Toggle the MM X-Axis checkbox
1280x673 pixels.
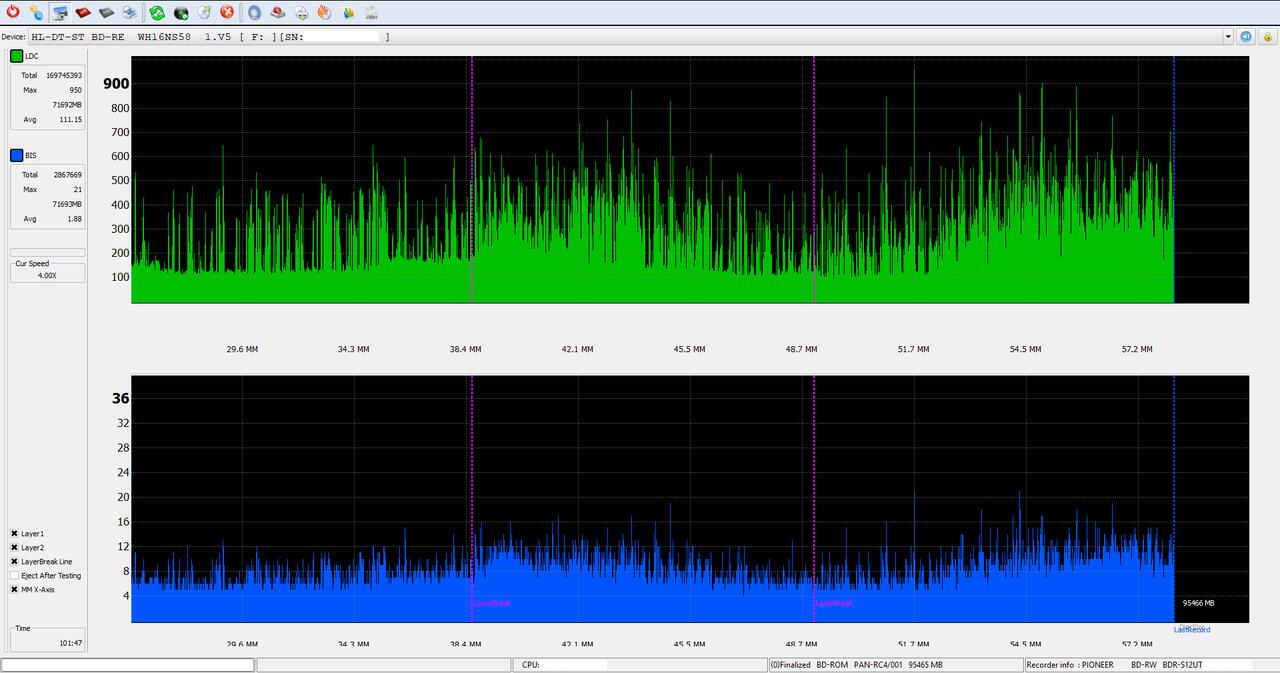(x=15, y=590)
